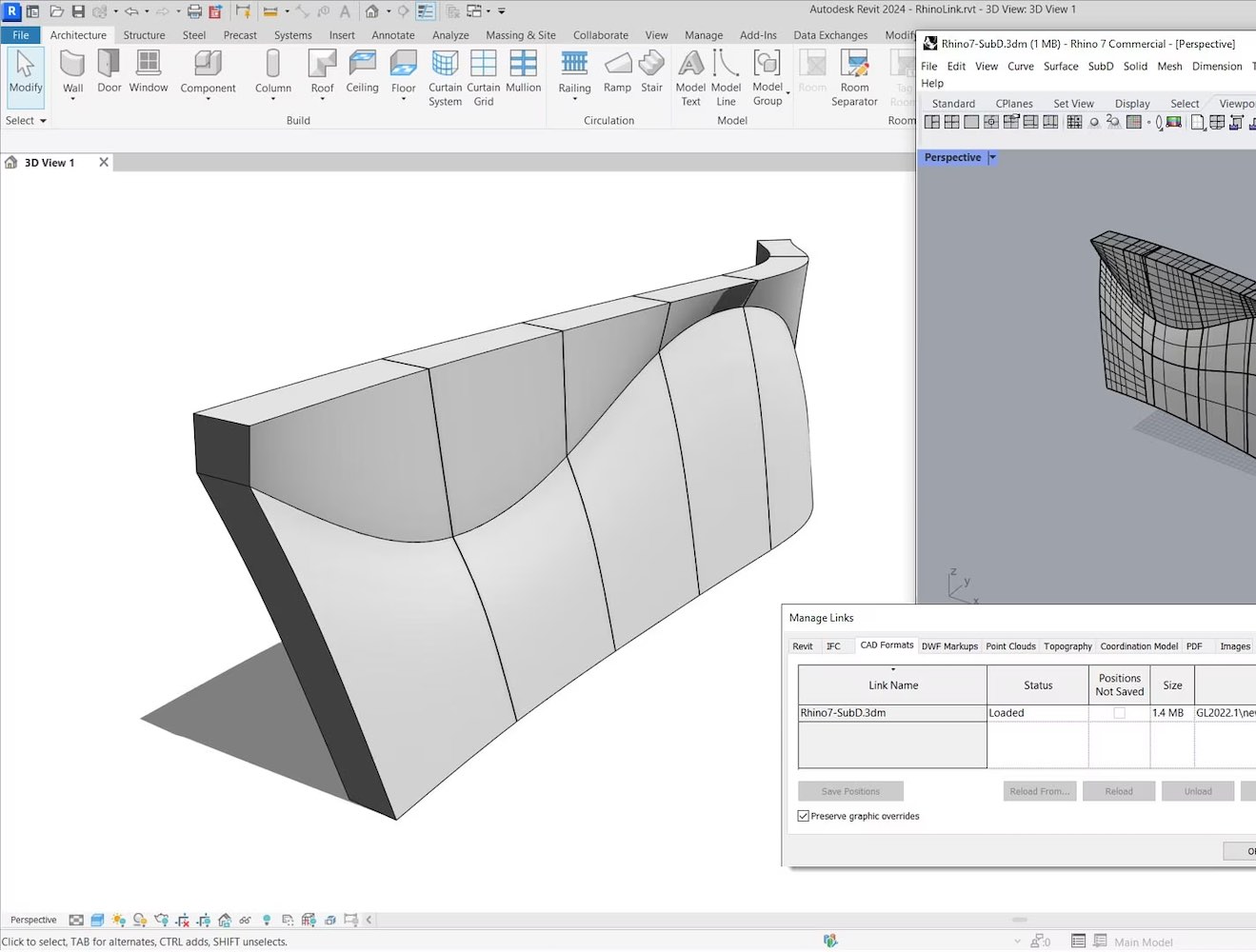
Task: Open the Detail Level control on the view bar
Action: [76, 920]
